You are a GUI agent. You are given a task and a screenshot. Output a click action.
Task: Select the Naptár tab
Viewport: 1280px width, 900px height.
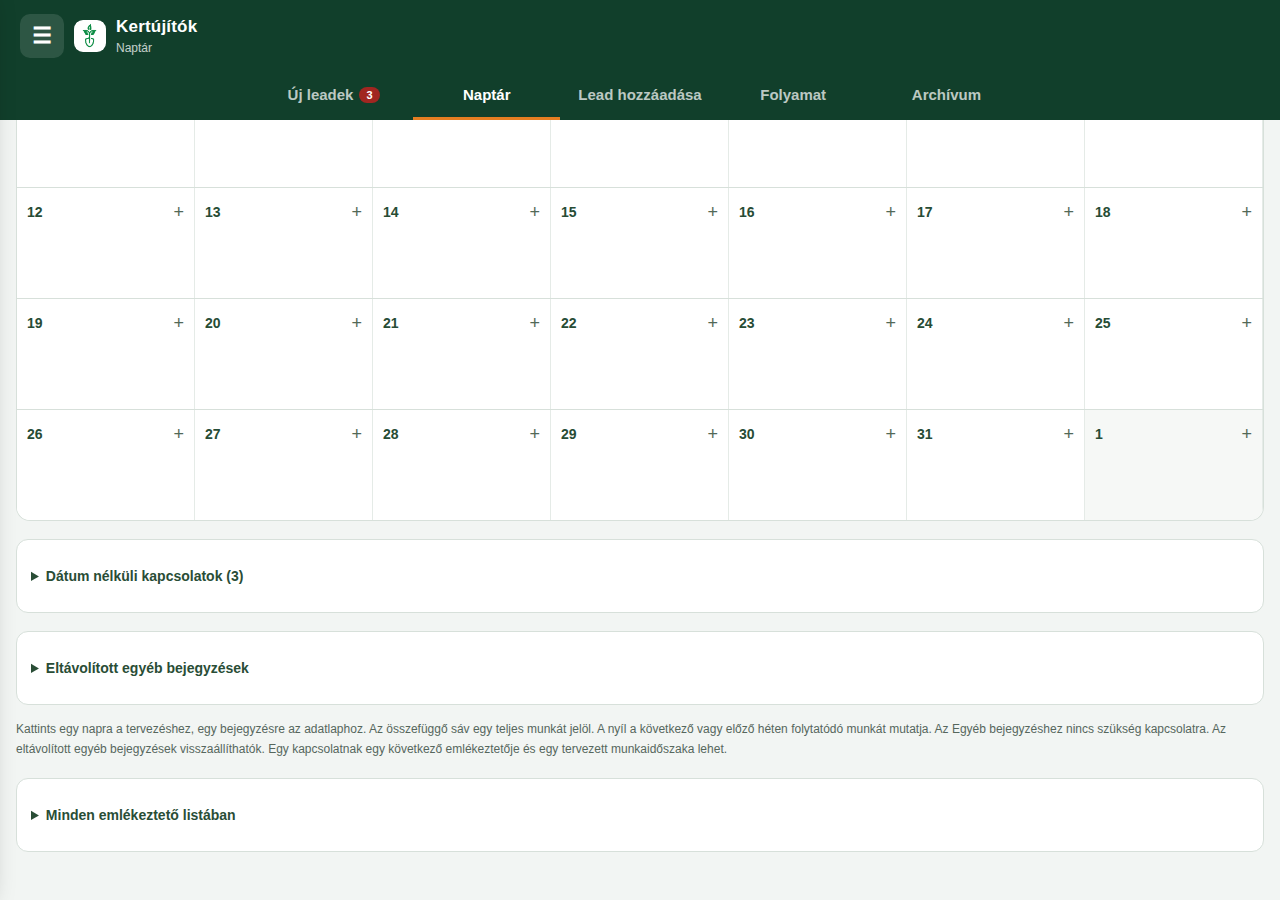pyautogui.click(x=487, y=95)
